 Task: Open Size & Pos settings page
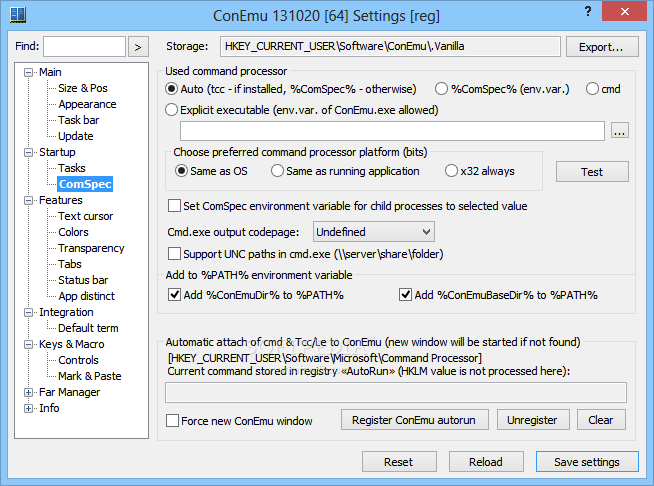pyautogui.click(x=83, y=88)
